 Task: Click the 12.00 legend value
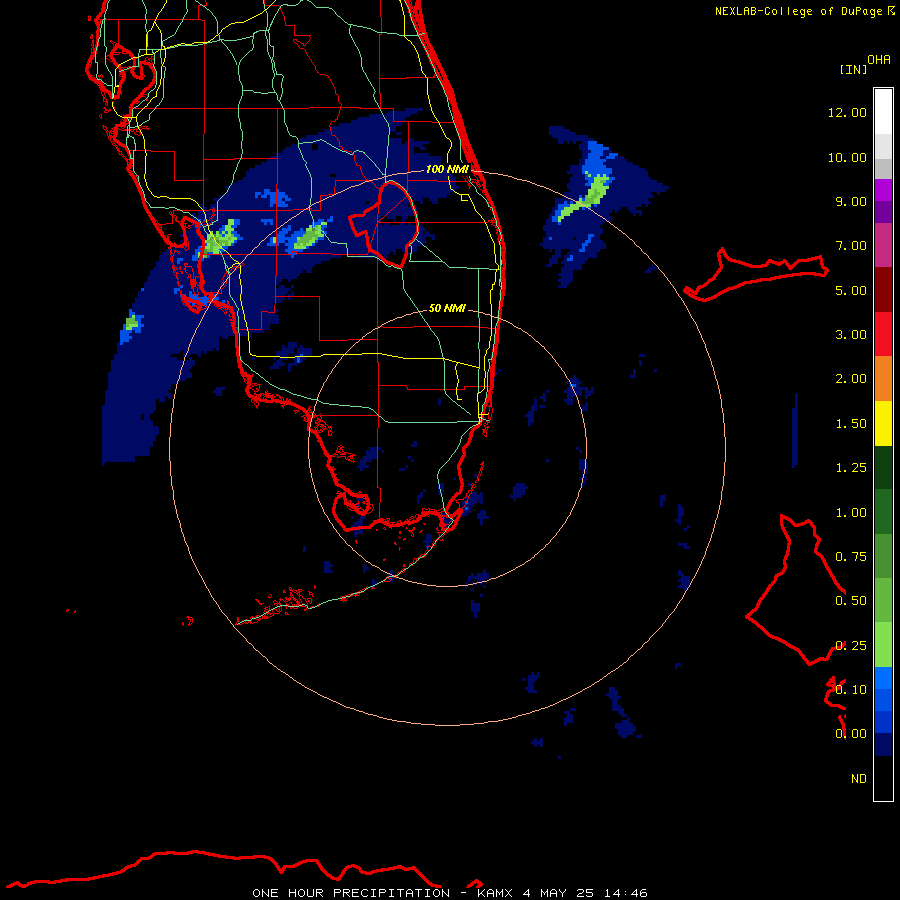(x=847, y=112)
